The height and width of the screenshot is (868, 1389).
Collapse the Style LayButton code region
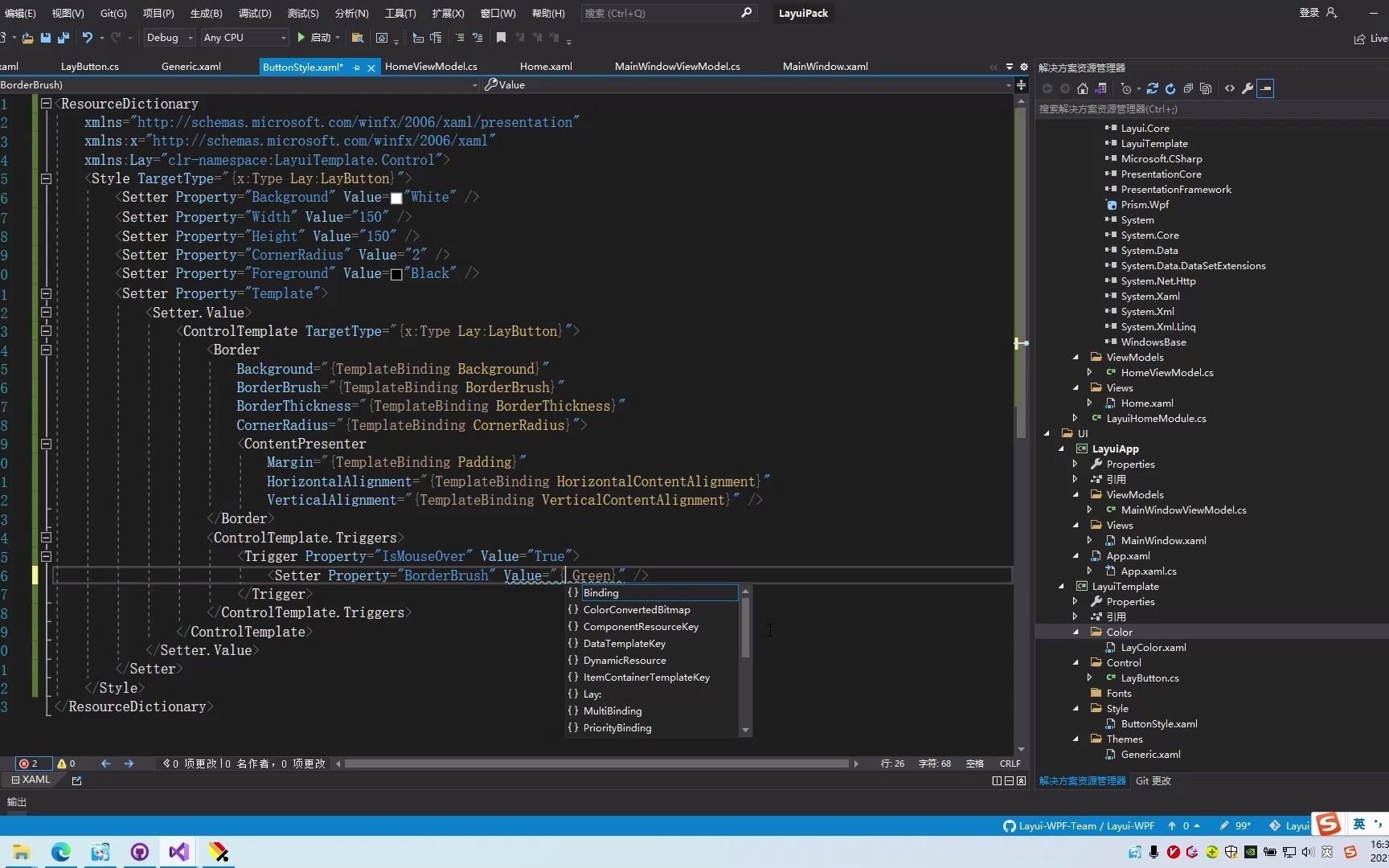click(x=46, y=178)
